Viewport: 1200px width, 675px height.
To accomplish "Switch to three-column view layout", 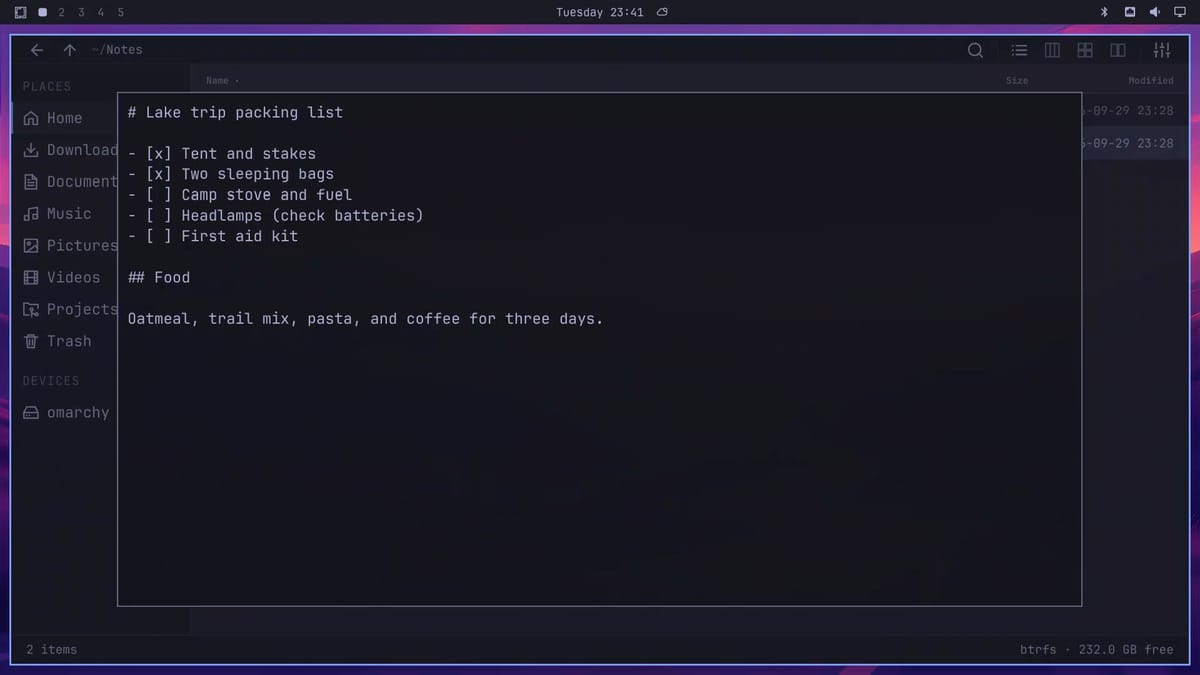I will pyautogui.click(x=1052, y=50).
